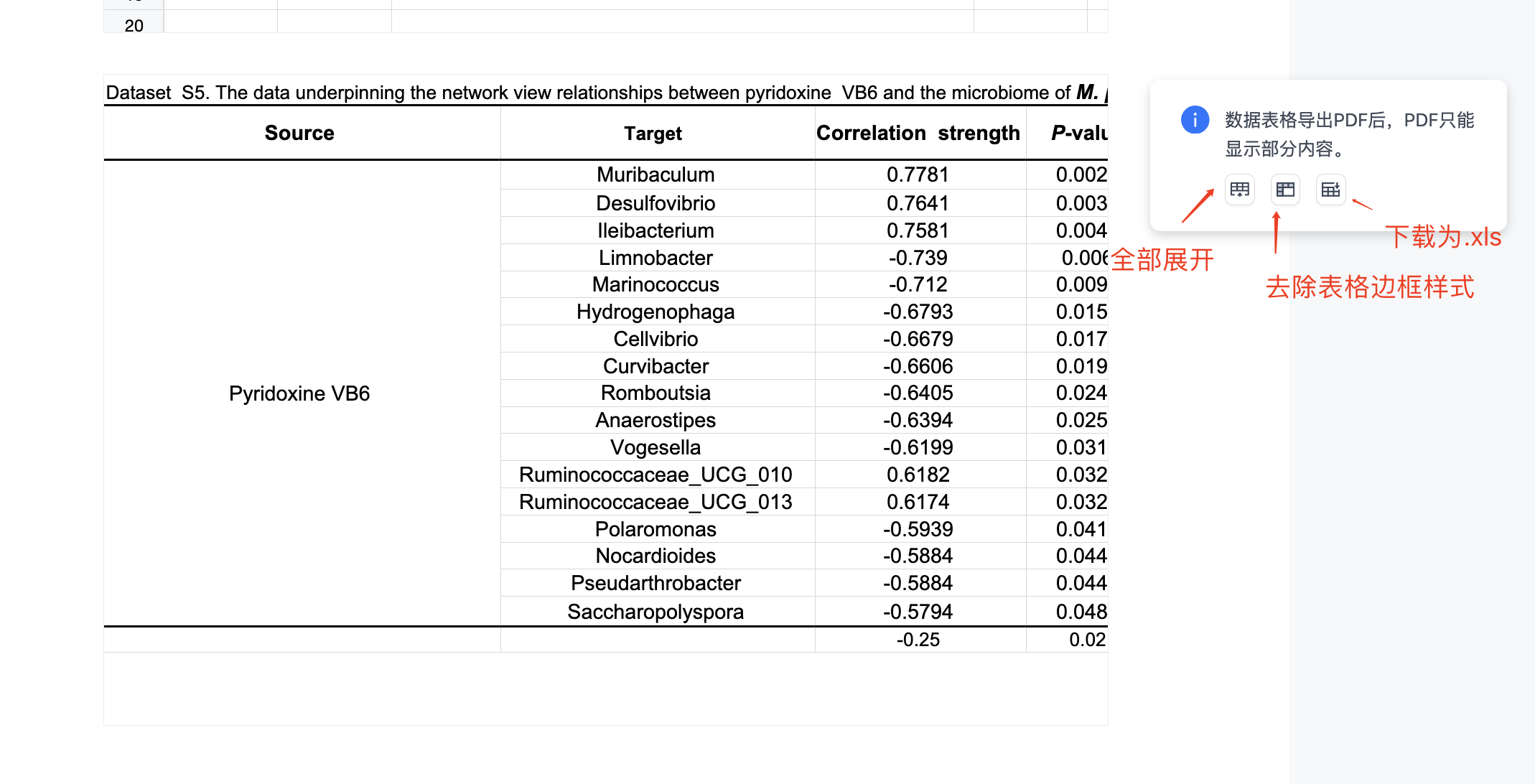Screen dimensions: 1535x784
Task: Select the Polaromonas cell
Action: (657, 529)
